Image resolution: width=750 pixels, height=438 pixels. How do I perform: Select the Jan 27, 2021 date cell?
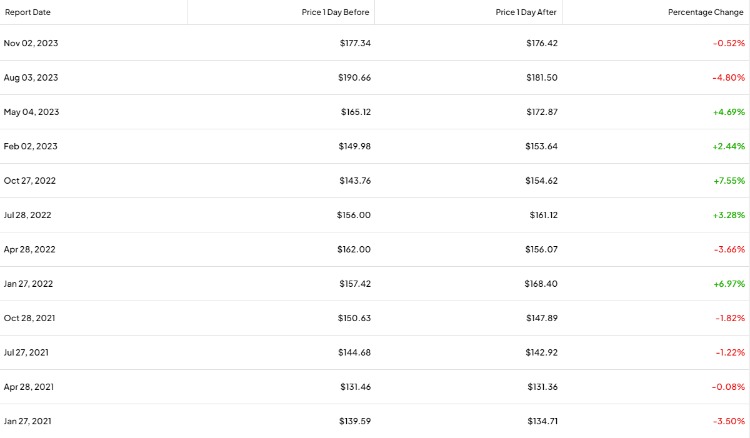(28, 421)
